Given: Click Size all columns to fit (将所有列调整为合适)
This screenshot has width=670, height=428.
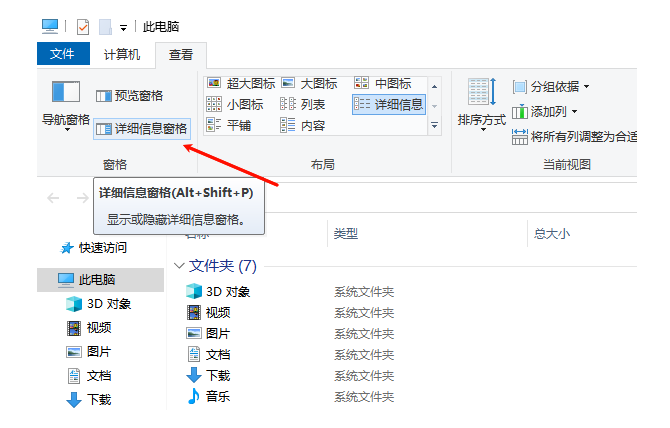Looking at the screenshot, I should 574,137.
